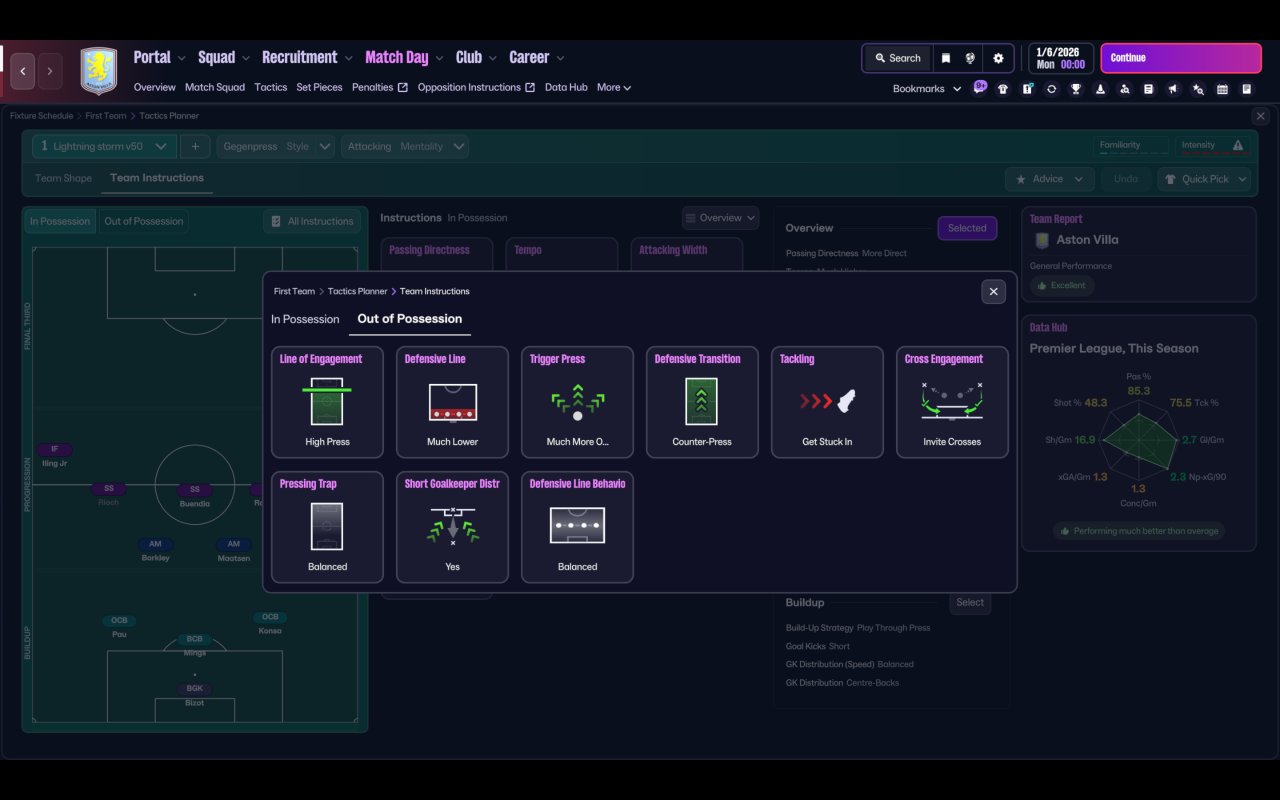Click the shirt shortcut icon
Screen dimensions: 1280x800
[x=1003, y=89]
